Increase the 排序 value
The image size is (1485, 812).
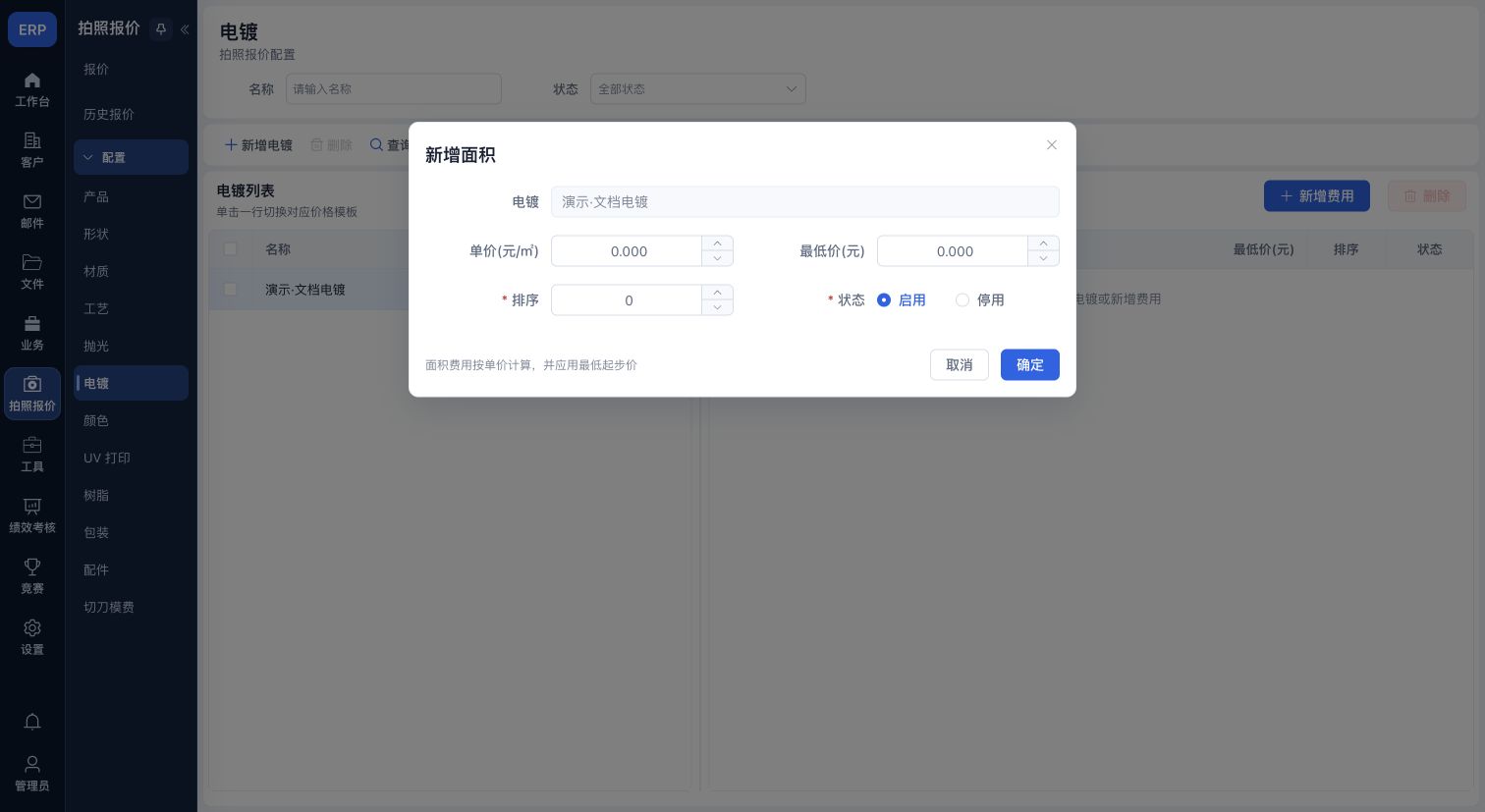[x=718, y=293]
